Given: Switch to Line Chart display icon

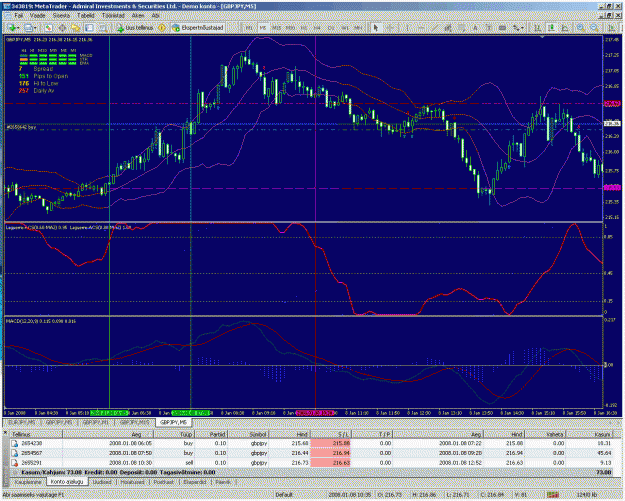Looking at the screenshot, I should 565,28.
